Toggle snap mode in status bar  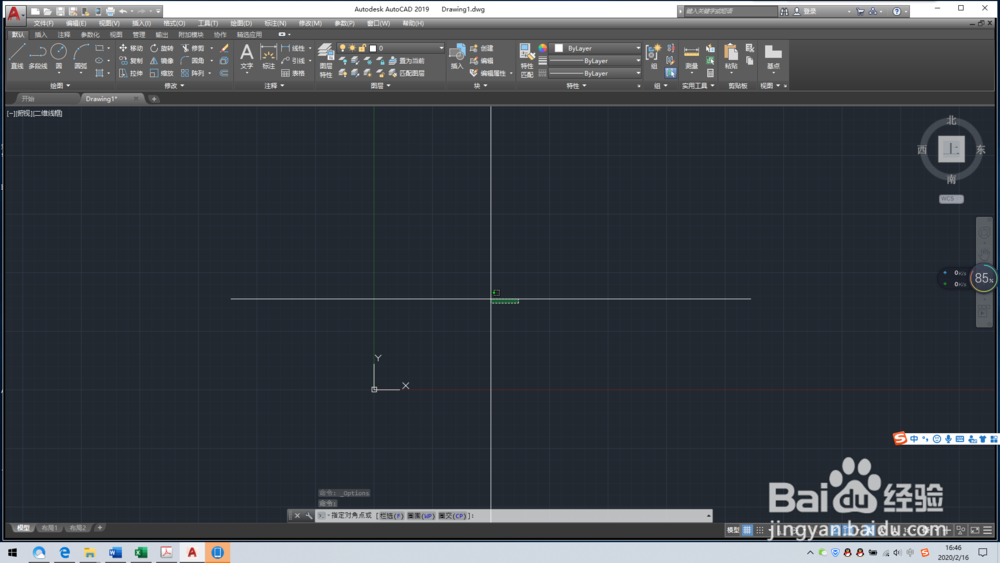760,530
